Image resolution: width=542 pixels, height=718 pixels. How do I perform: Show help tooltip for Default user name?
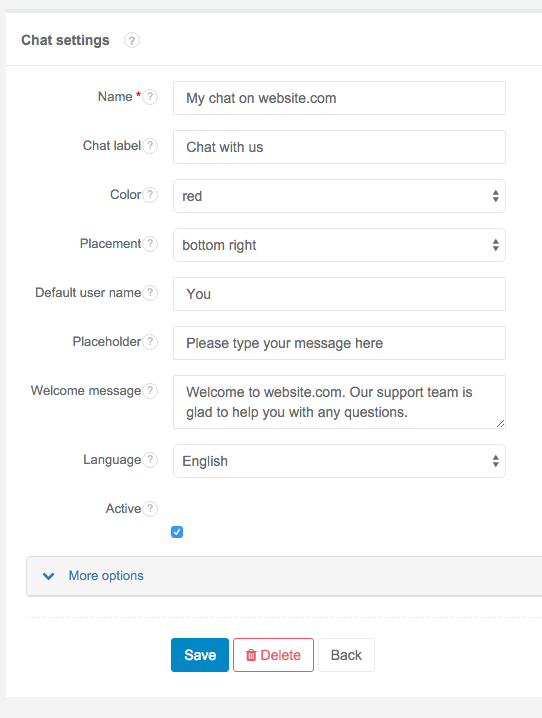coord(150,293)
